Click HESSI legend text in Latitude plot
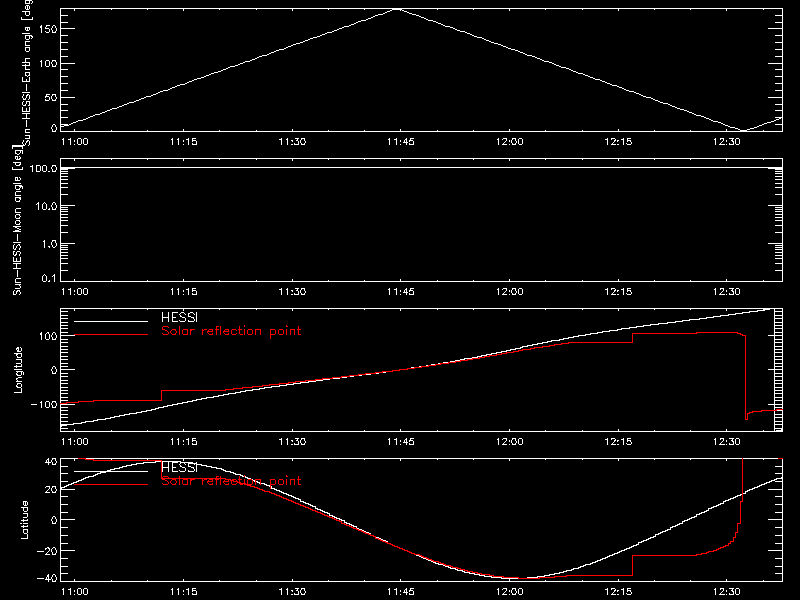This screenshot has width=800, height=600. click(x=179, y=467)
